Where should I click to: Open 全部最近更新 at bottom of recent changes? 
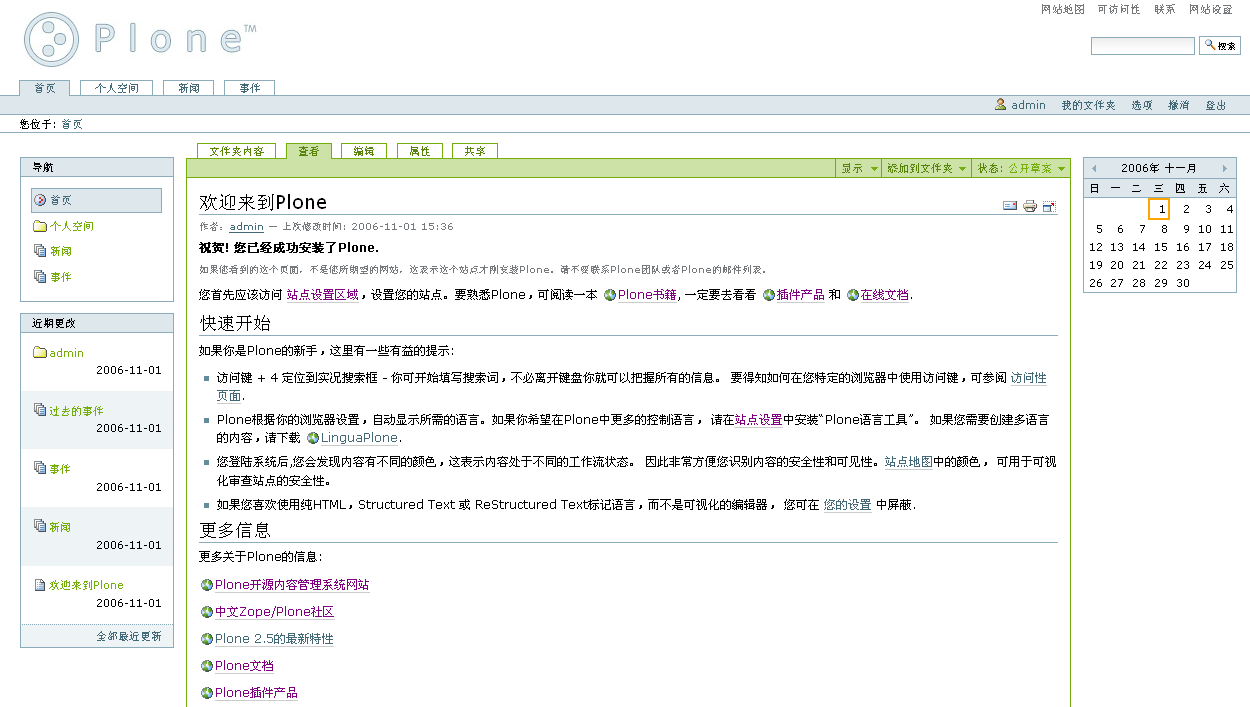click(129, 637)
